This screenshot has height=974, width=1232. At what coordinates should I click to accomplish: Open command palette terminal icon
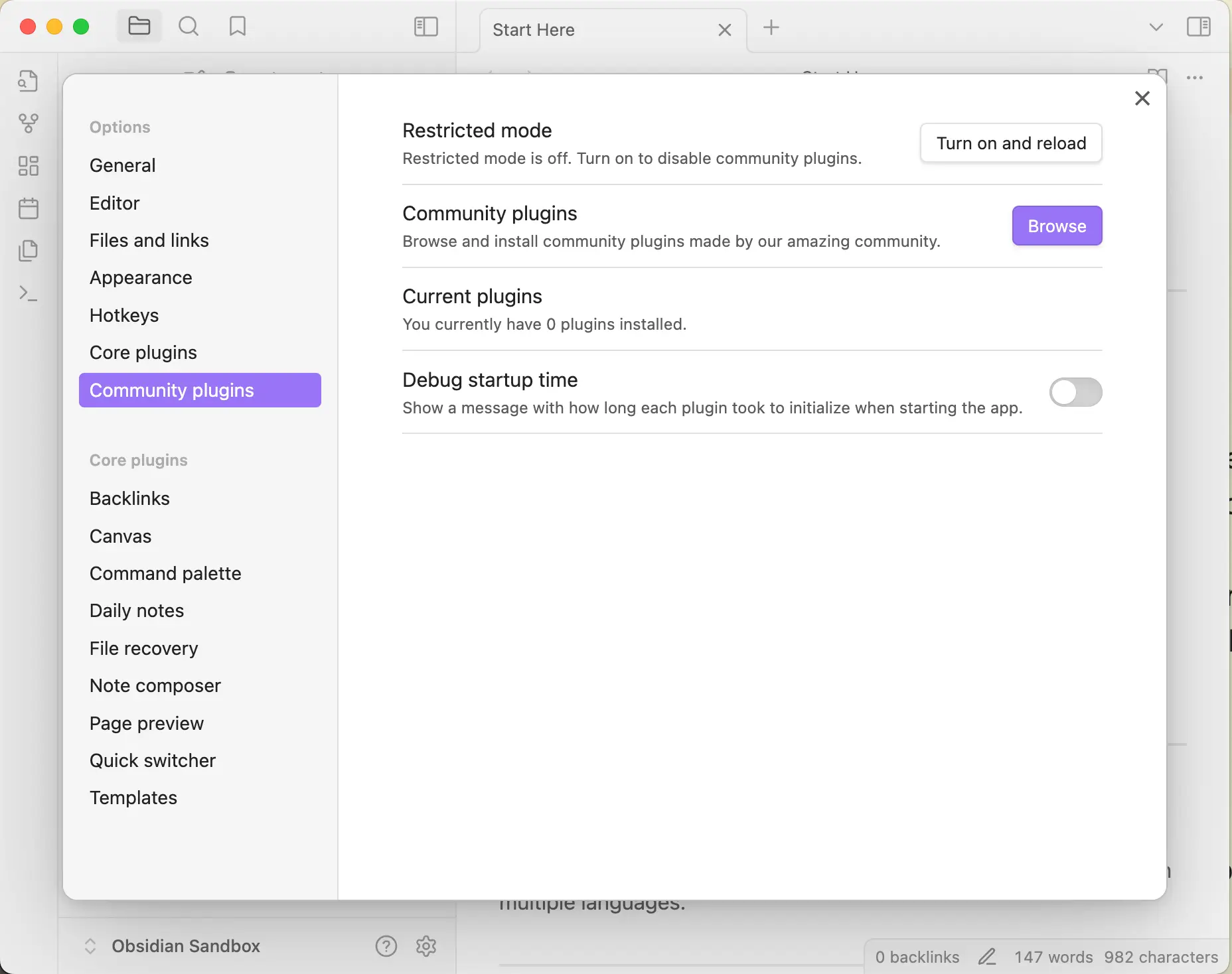(x=28, y=293)
